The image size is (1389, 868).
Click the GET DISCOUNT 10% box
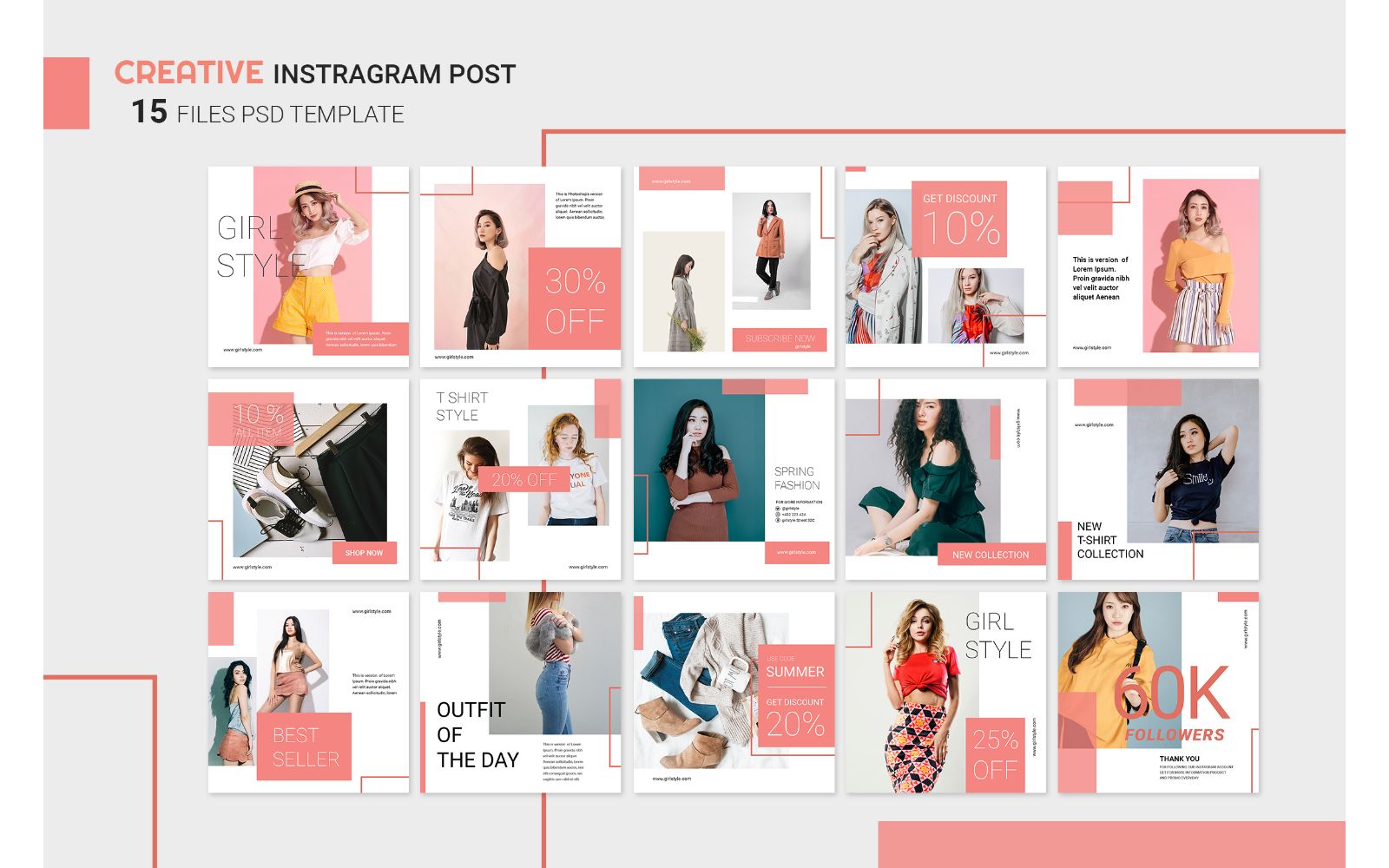pyautogui.click(x=959, y=219)
